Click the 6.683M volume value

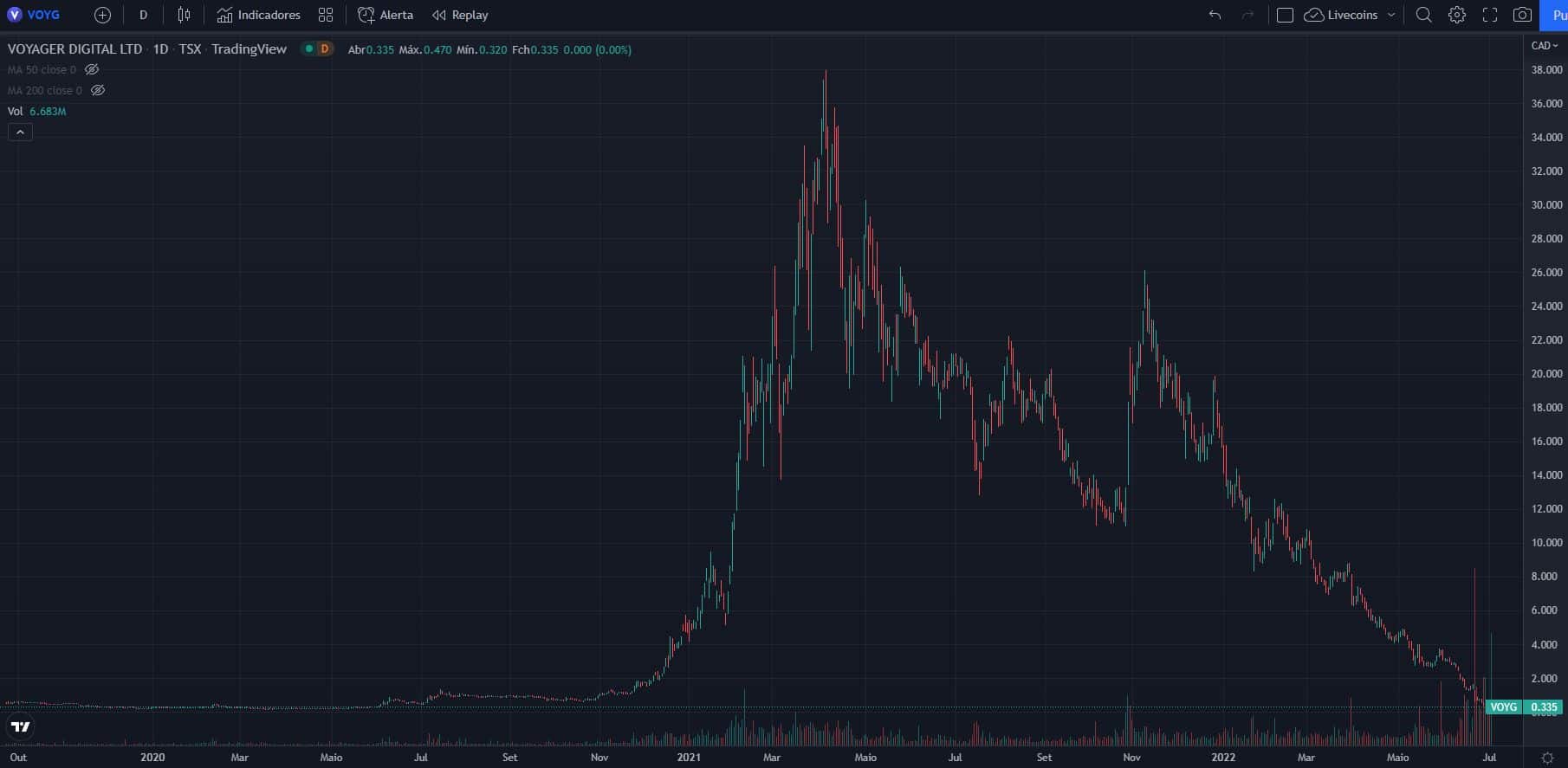click(x=48, y=111)
